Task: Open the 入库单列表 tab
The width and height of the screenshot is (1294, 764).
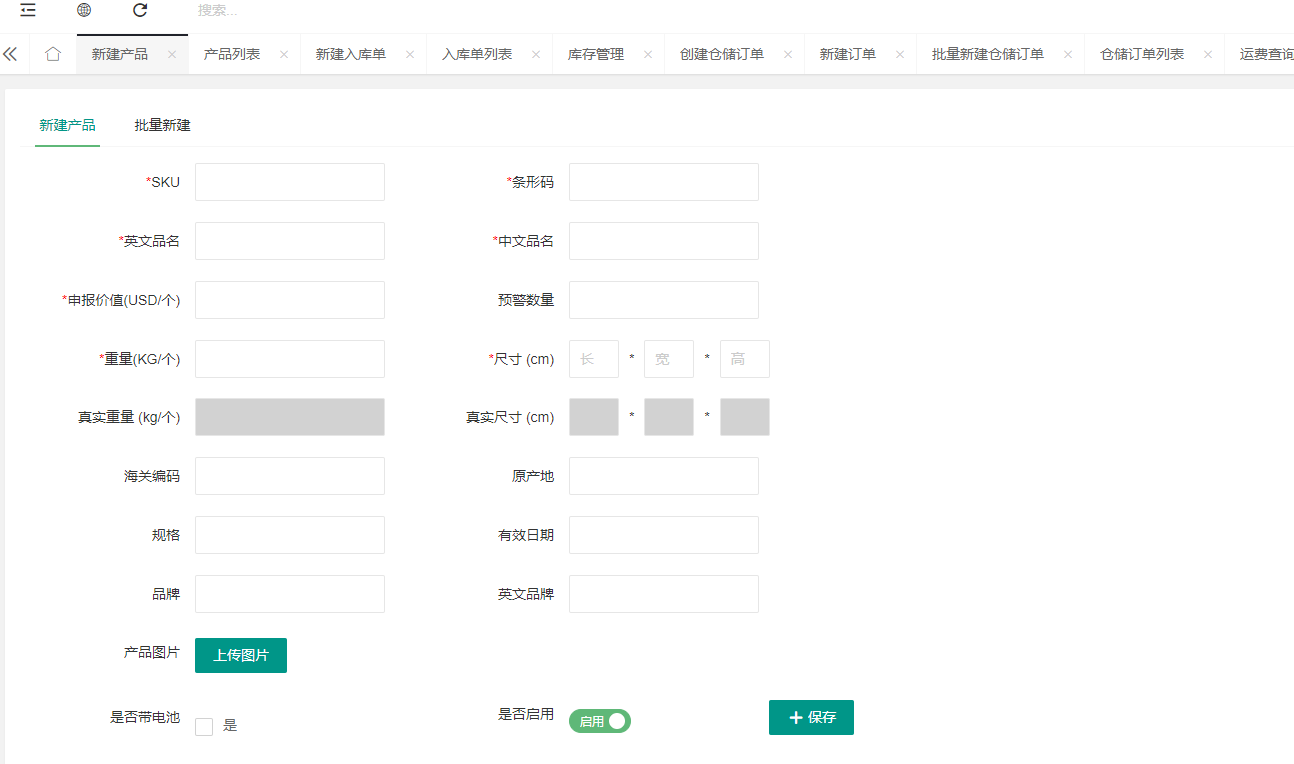Action: [477, 55]
